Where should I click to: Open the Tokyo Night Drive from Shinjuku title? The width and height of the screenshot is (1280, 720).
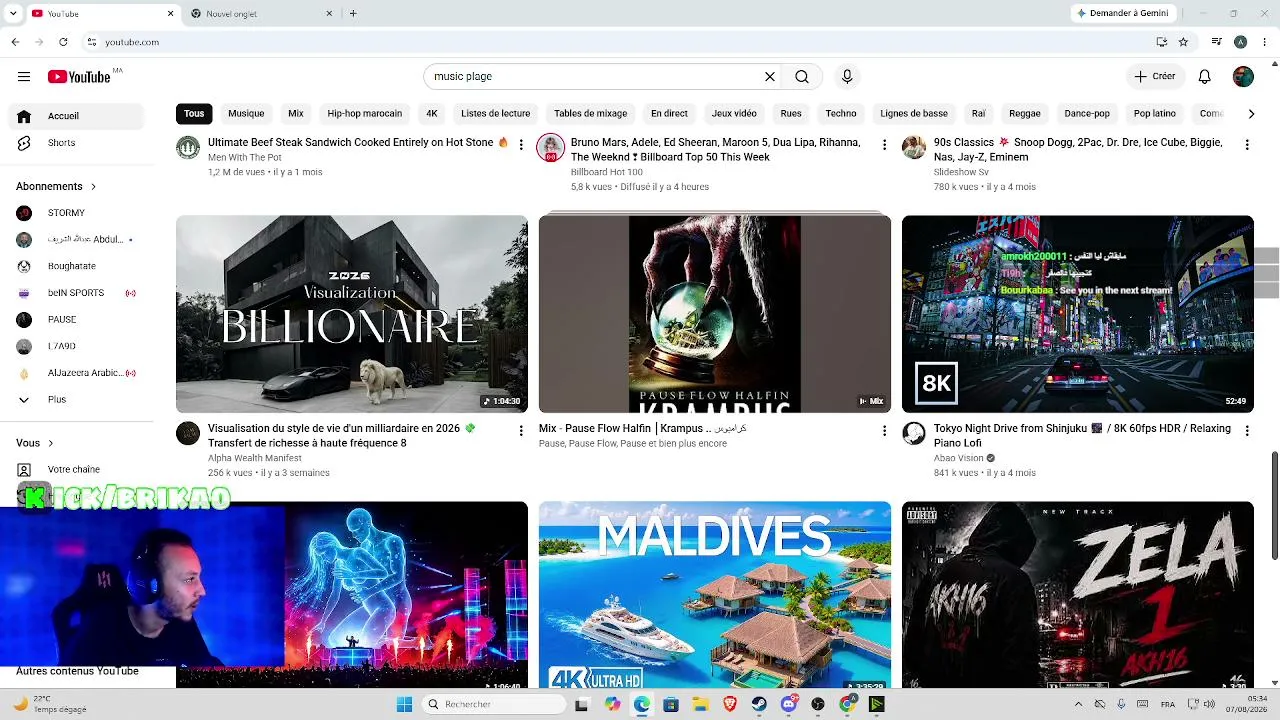coord(1082,435)
